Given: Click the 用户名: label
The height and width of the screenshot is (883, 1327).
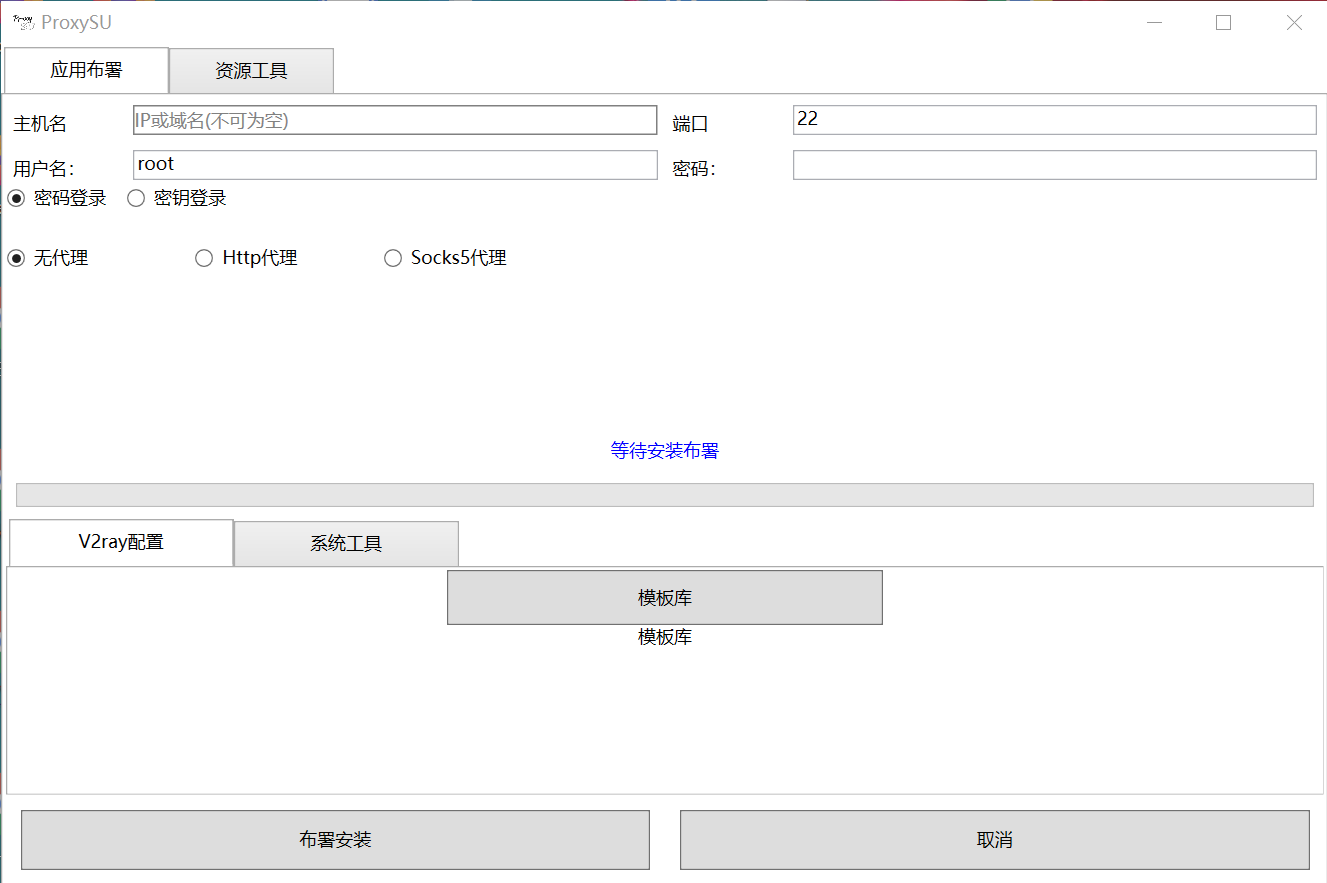Looking at the screenshot, I should point(44,169).
